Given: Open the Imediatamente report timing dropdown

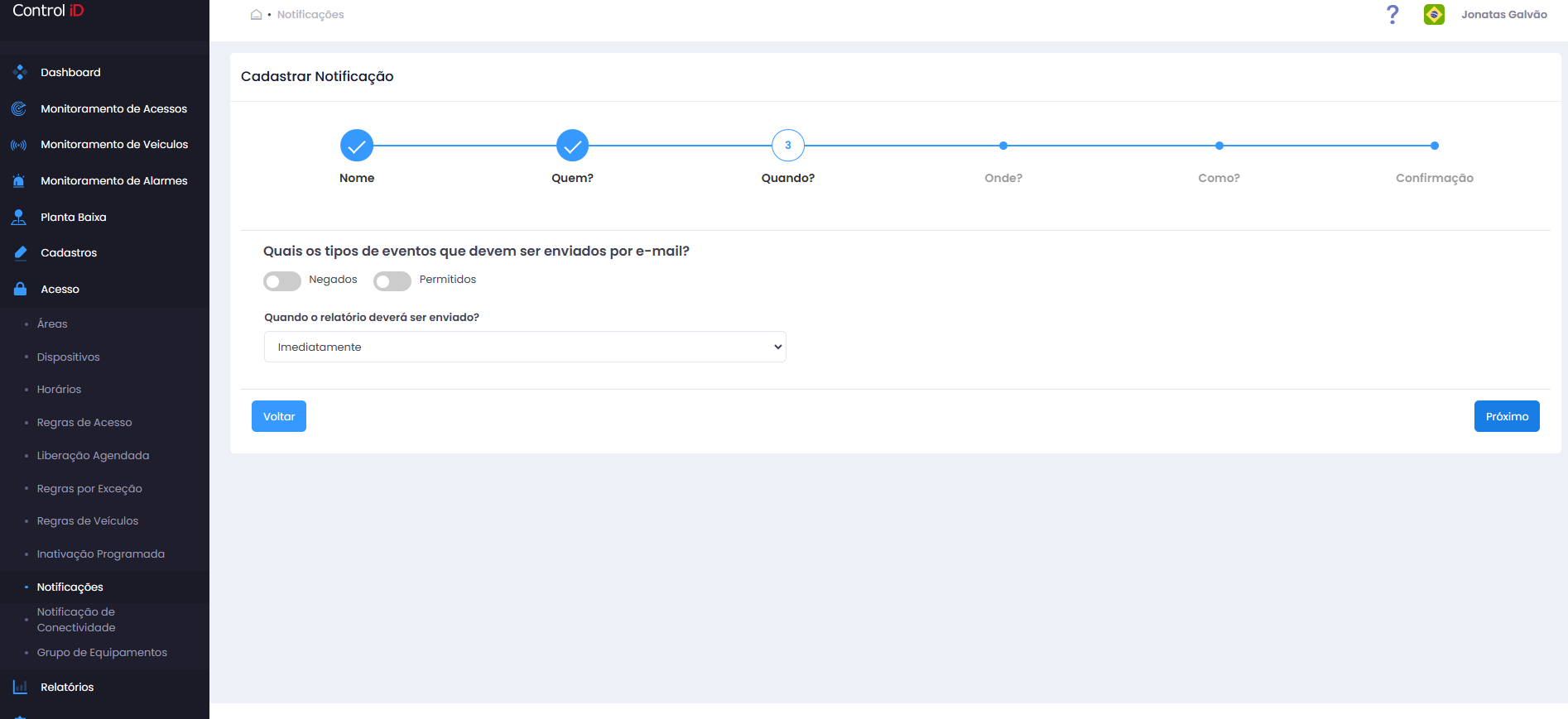Looking at the screenshot, I should (525, 347).
